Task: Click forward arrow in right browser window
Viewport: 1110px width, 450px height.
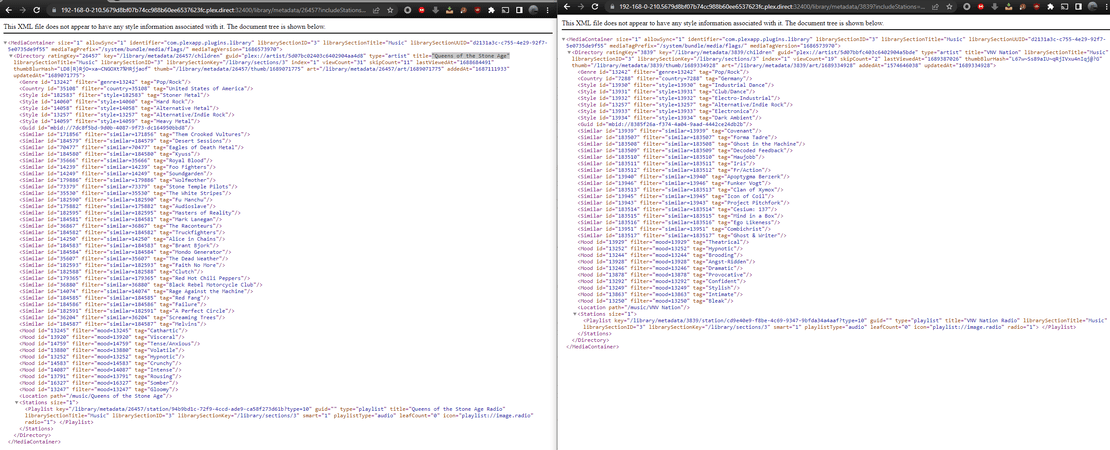Action: click(580, 6)
